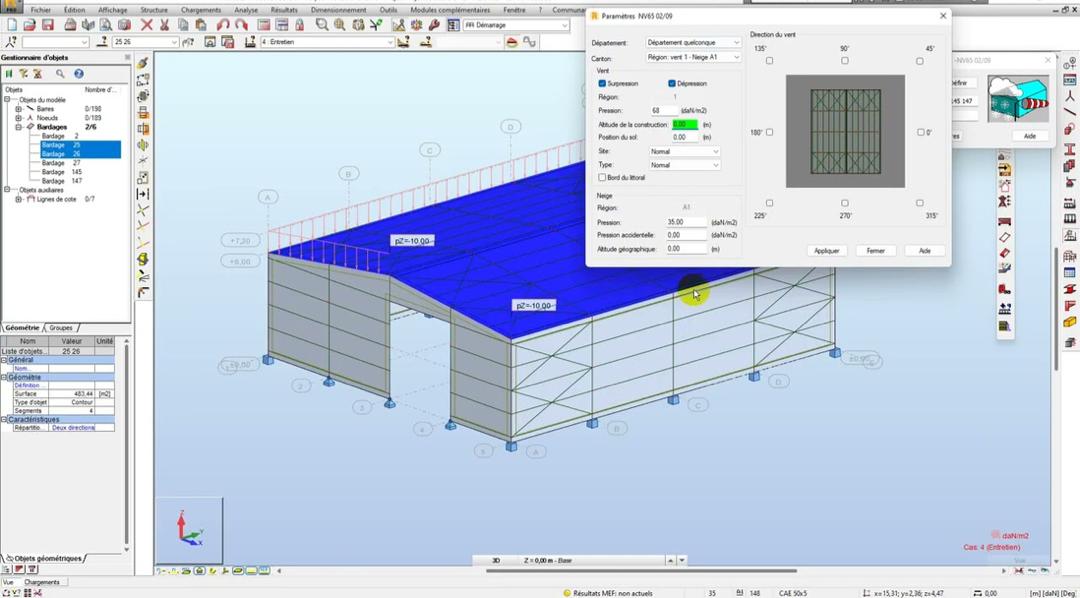Check the 45° wind direction box
Image resolution: width=1080 pixels, height=598 pixels.
(x=920, y=61)
